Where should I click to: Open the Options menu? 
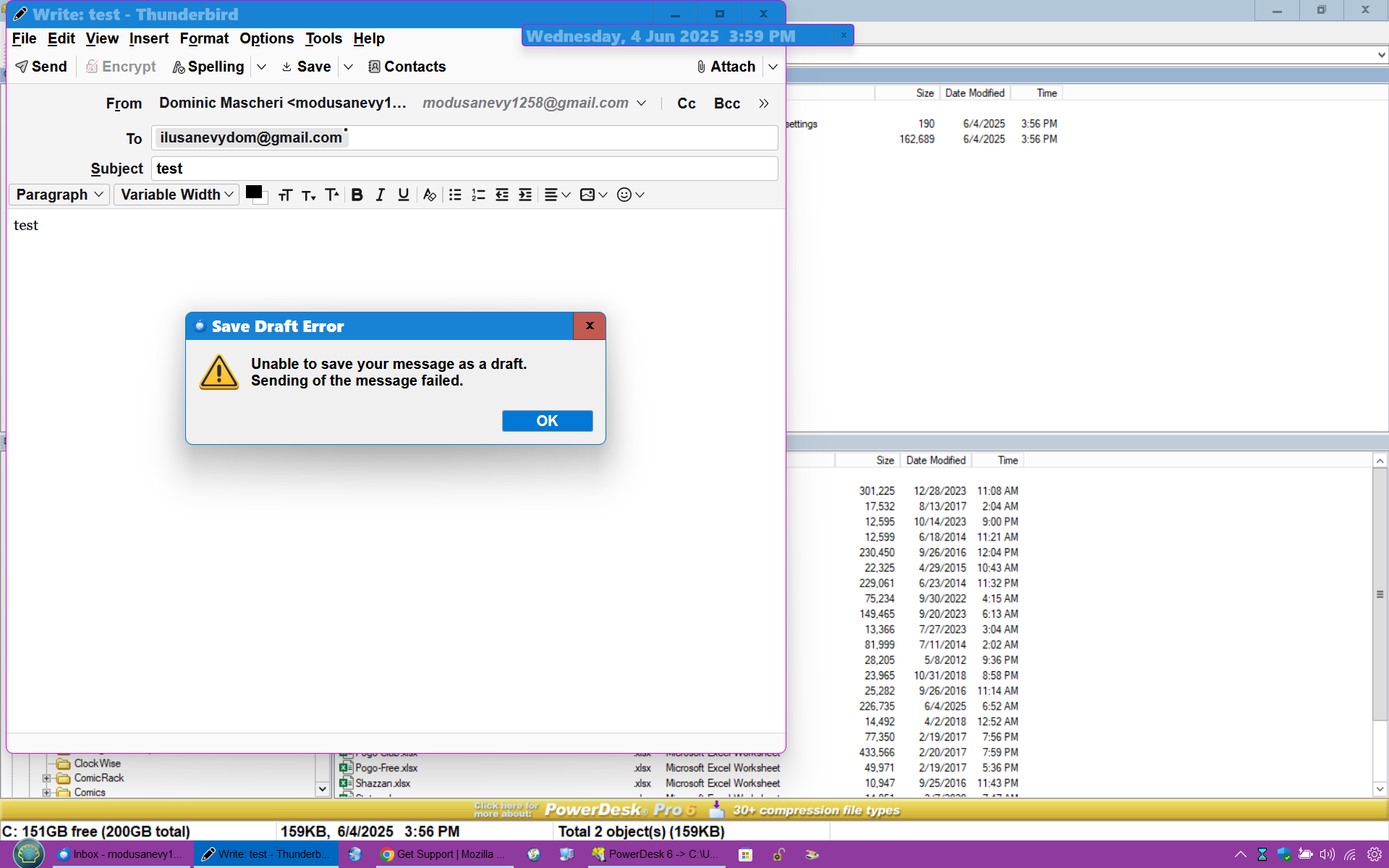(266, 38)
